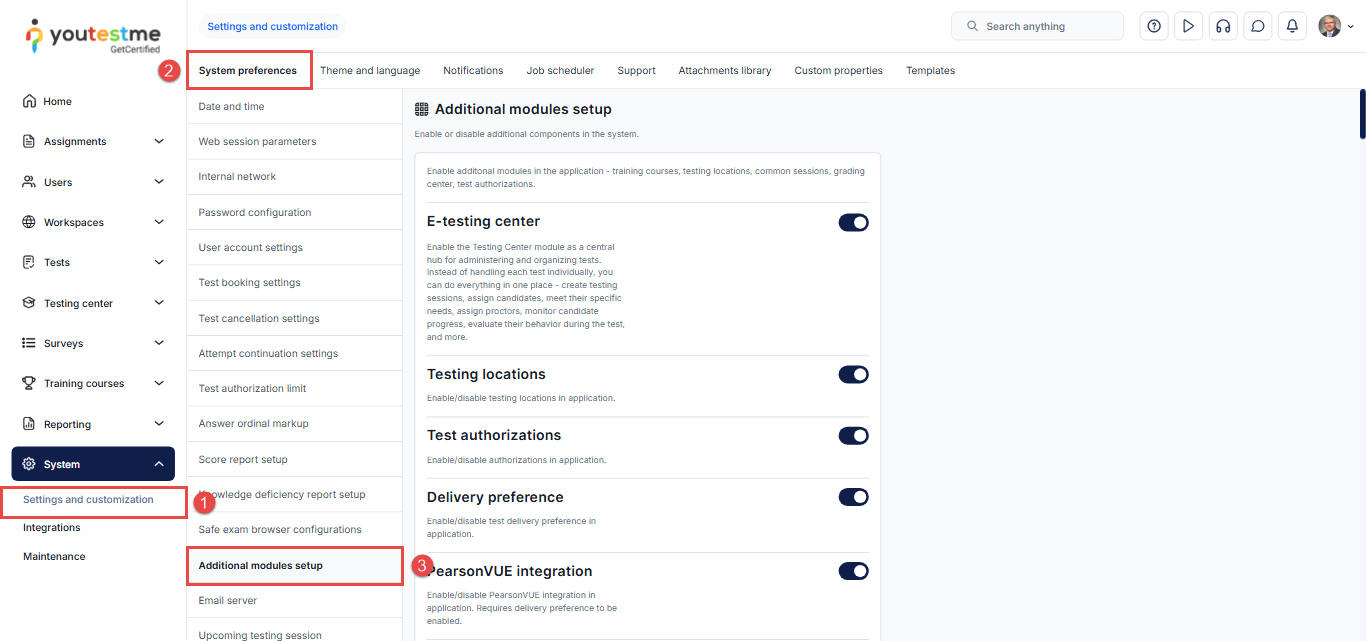The image size is (1366, 641).
Task: Switch to the Theme and language tab
Action: pyautogui.click(x=370, y=71)
